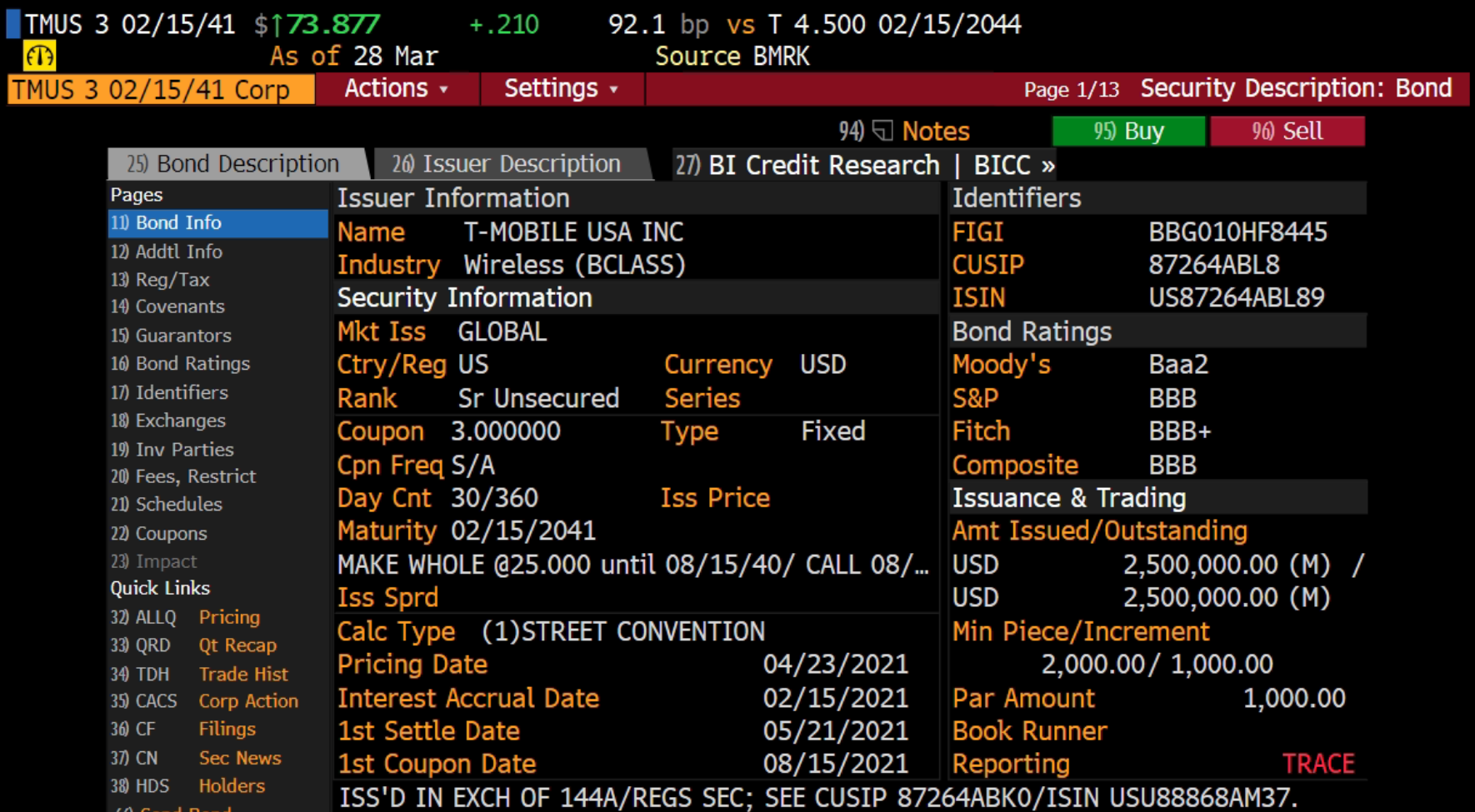
Task: Open Identifiers page in sidebar
Action: click(x=169, y=391)
